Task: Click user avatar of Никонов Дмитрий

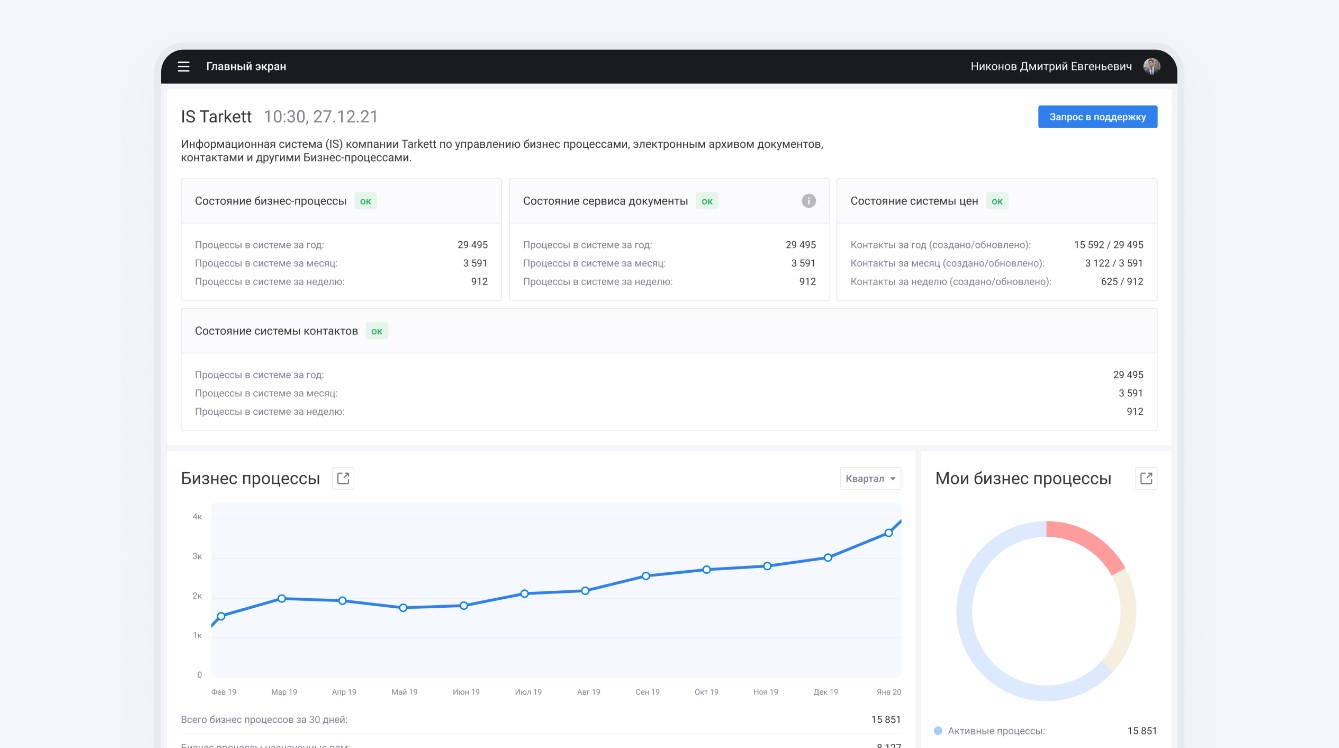Action: coord(1152,67)
